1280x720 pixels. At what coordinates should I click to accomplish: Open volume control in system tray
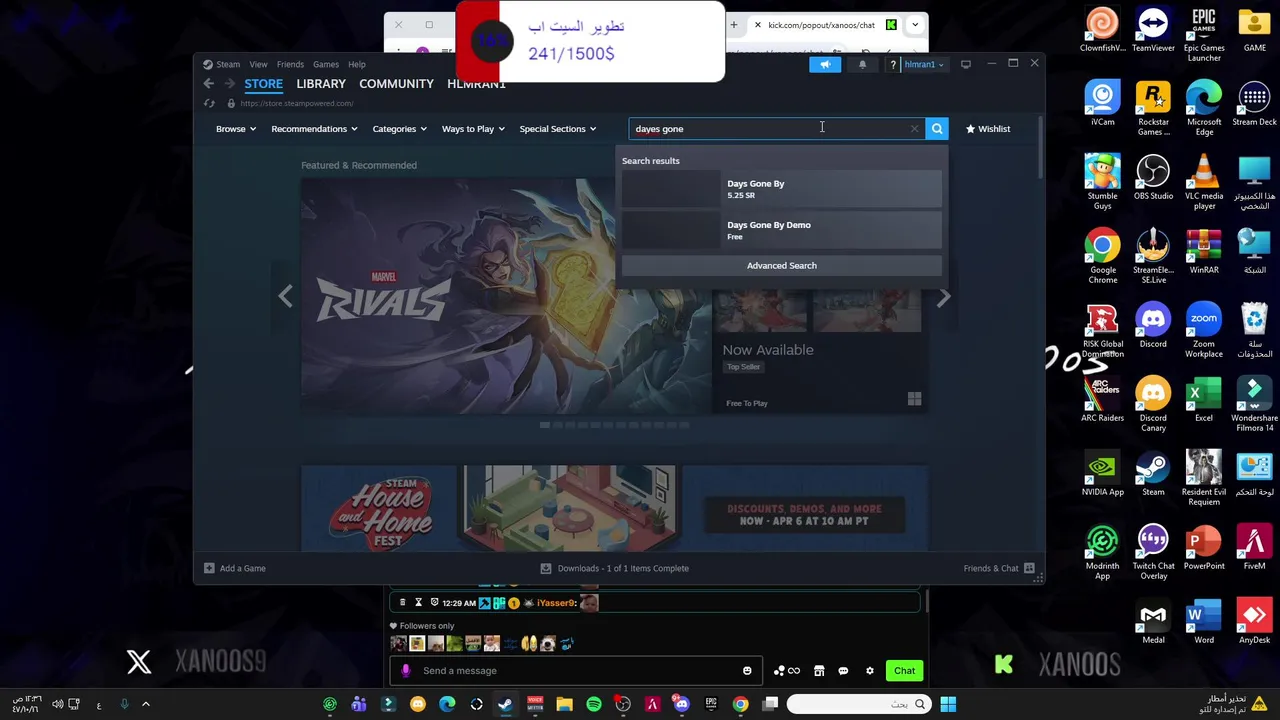pyautogui.click(x=58, y=704)
